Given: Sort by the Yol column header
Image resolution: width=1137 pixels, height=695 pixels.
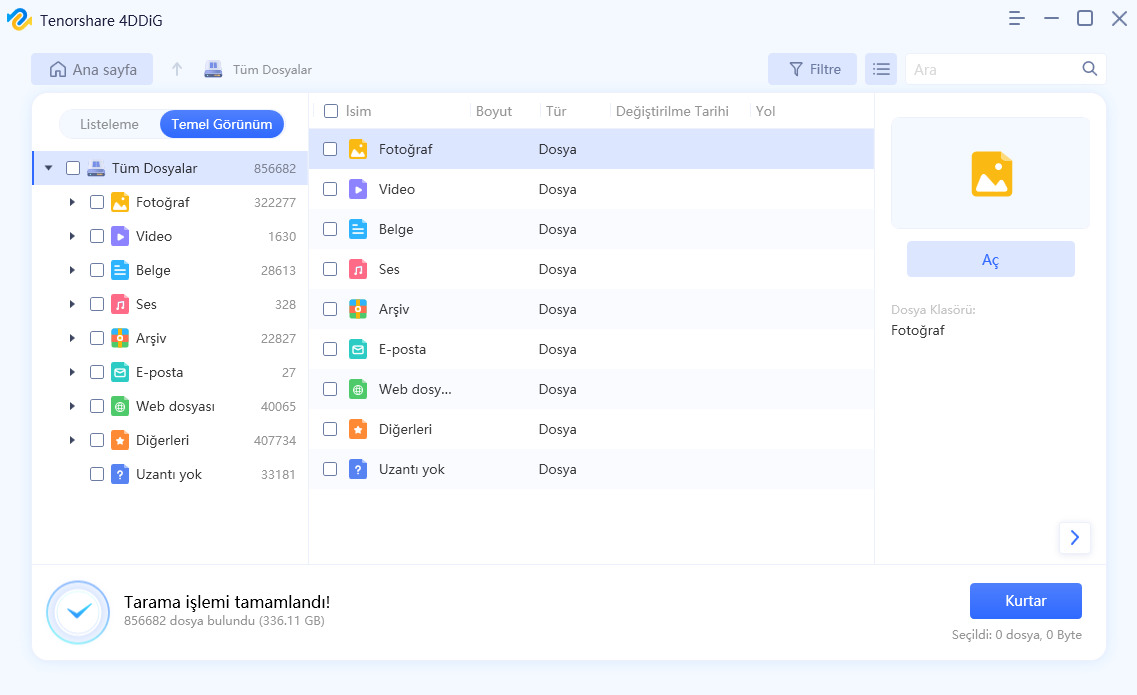Looking at the screenshot, I should [x=765, y=111].
